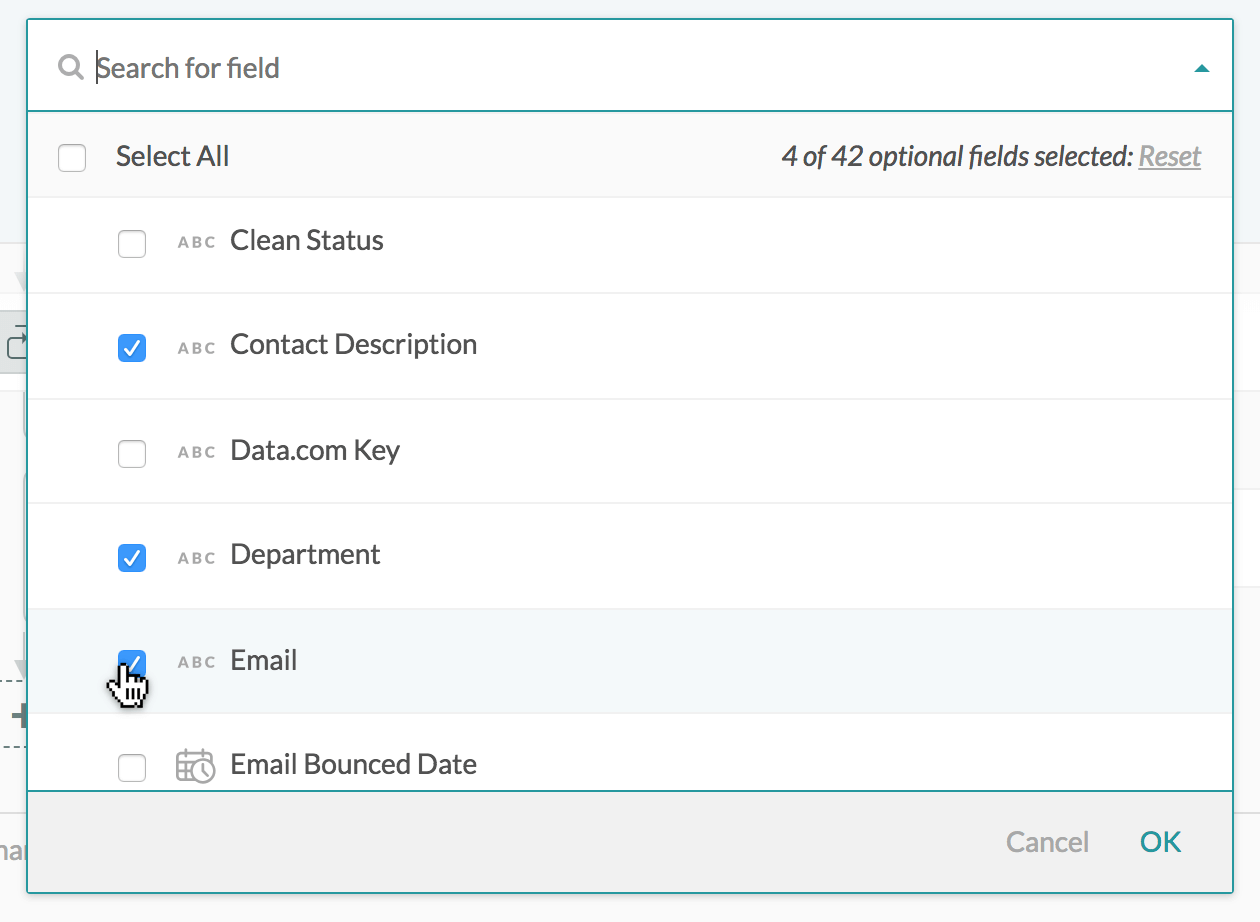Select the Data.com Key row
The height and width of the screenshot is (922, 1260).
click(x=314, y=451)
